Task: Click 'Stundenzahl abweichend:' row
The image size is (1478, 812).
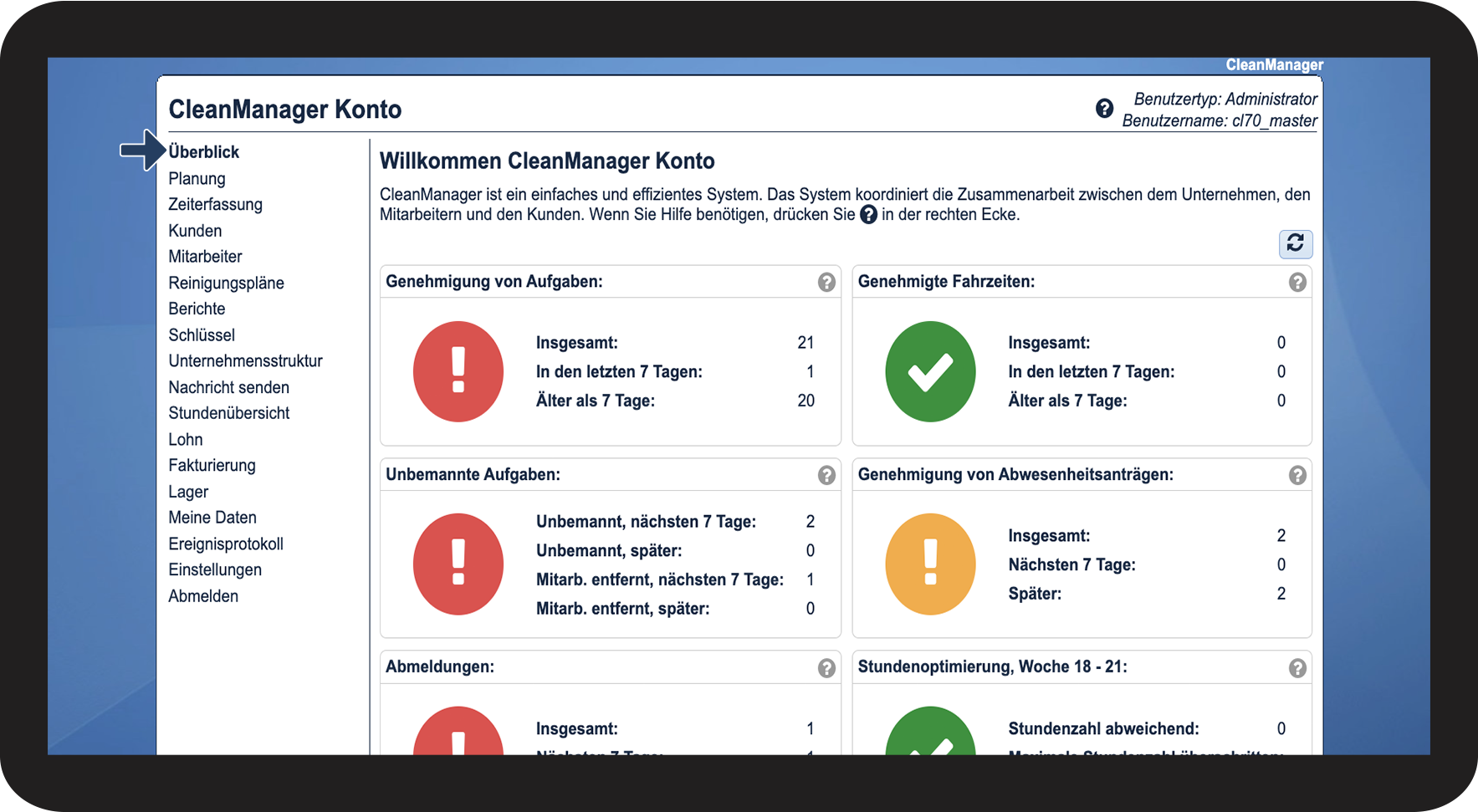Action: pyautogui.click(x=1147, y=729)
